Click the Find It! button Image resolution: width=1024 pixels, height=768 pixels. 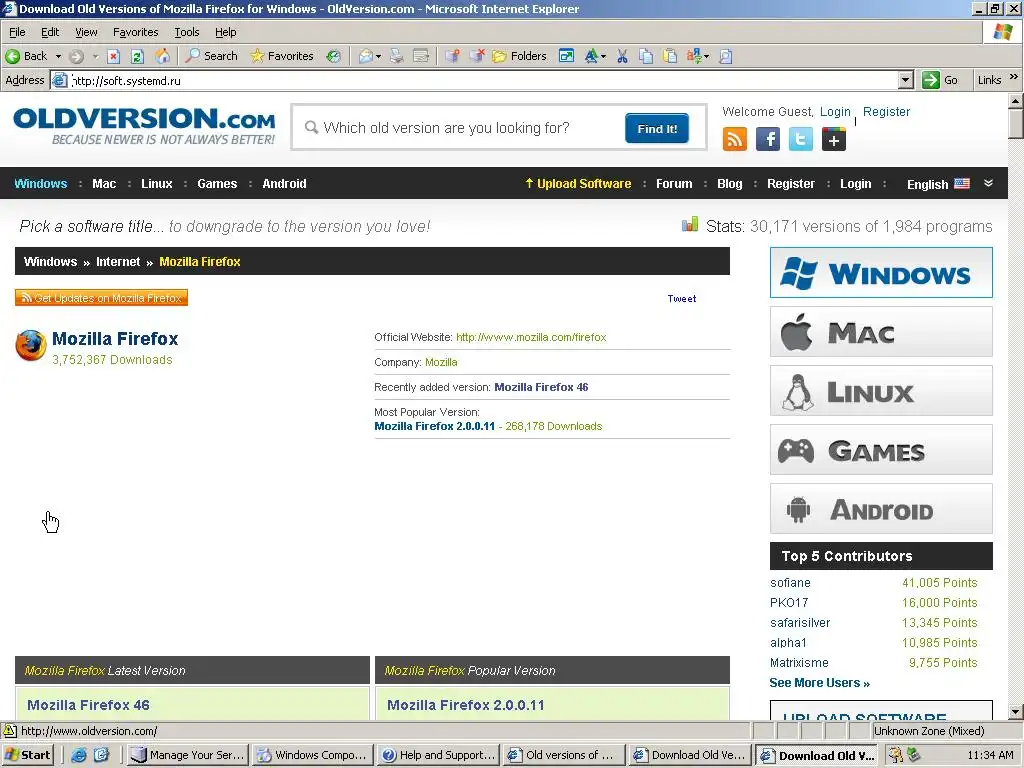point(656,129)
